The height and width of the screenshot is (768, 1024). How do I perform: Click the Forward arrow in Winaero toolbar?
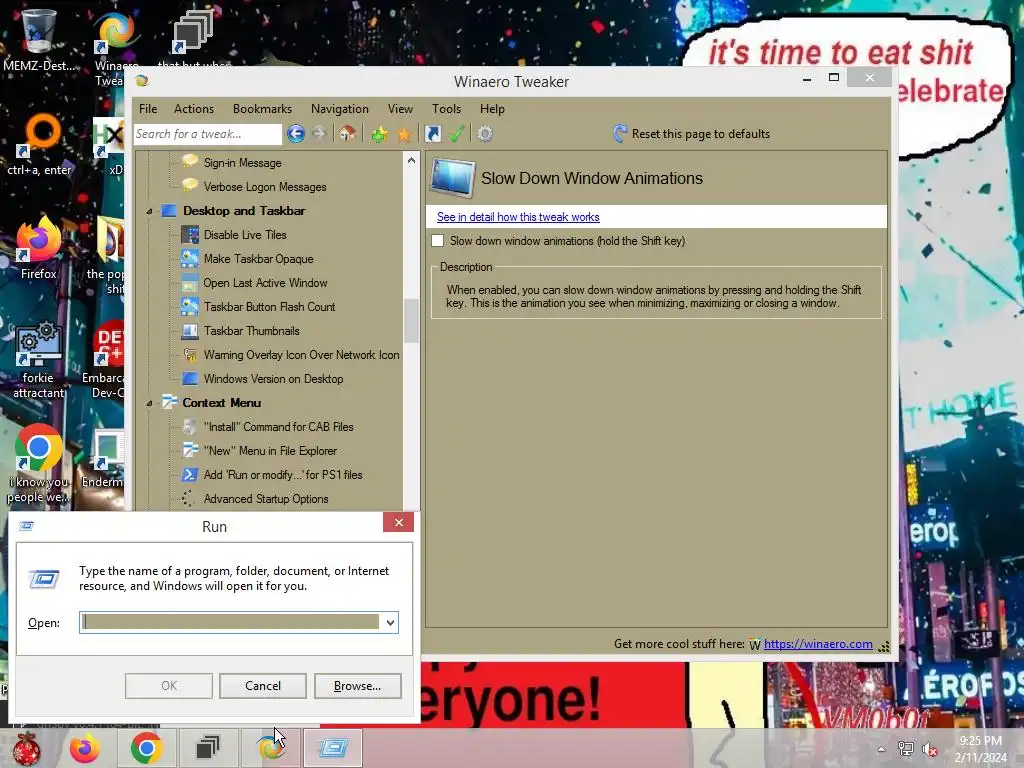(319, 134)
